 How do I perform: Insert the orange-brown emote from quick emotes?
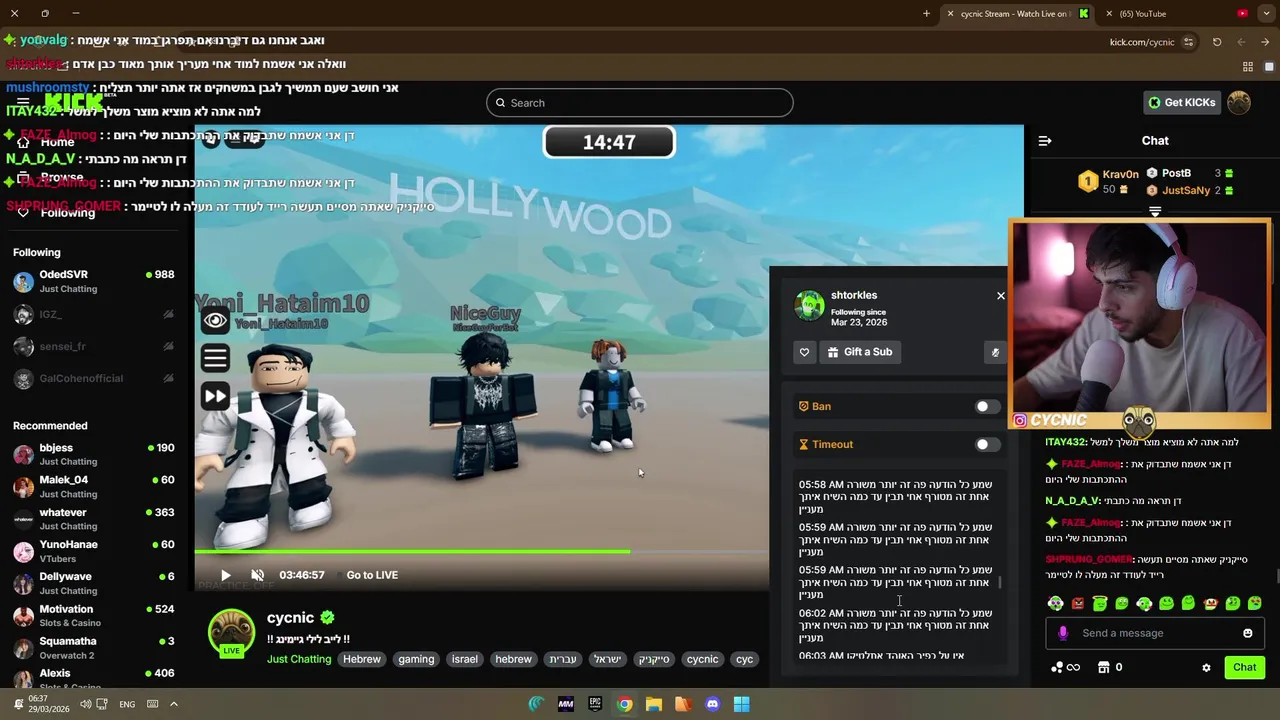point(1211,603)
